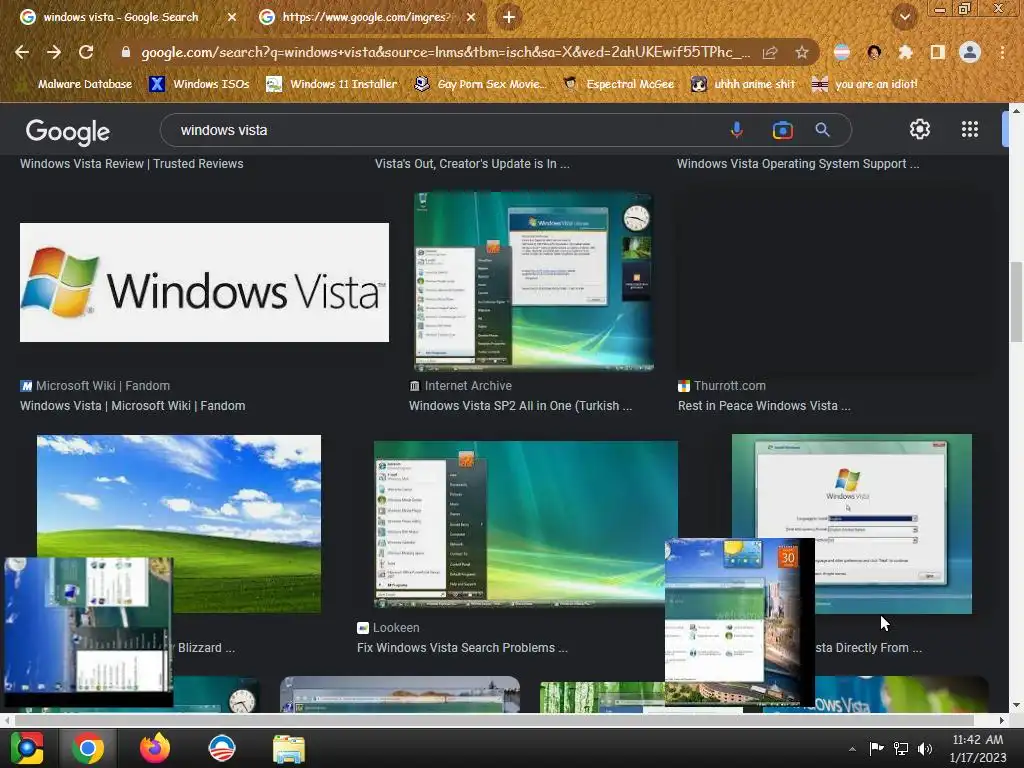Image resolution: width=1024 pixels, height=768 pixels.
Task: Open 'Rest in Peace Windows Vista' link
Action: click(x=764, y=406)
